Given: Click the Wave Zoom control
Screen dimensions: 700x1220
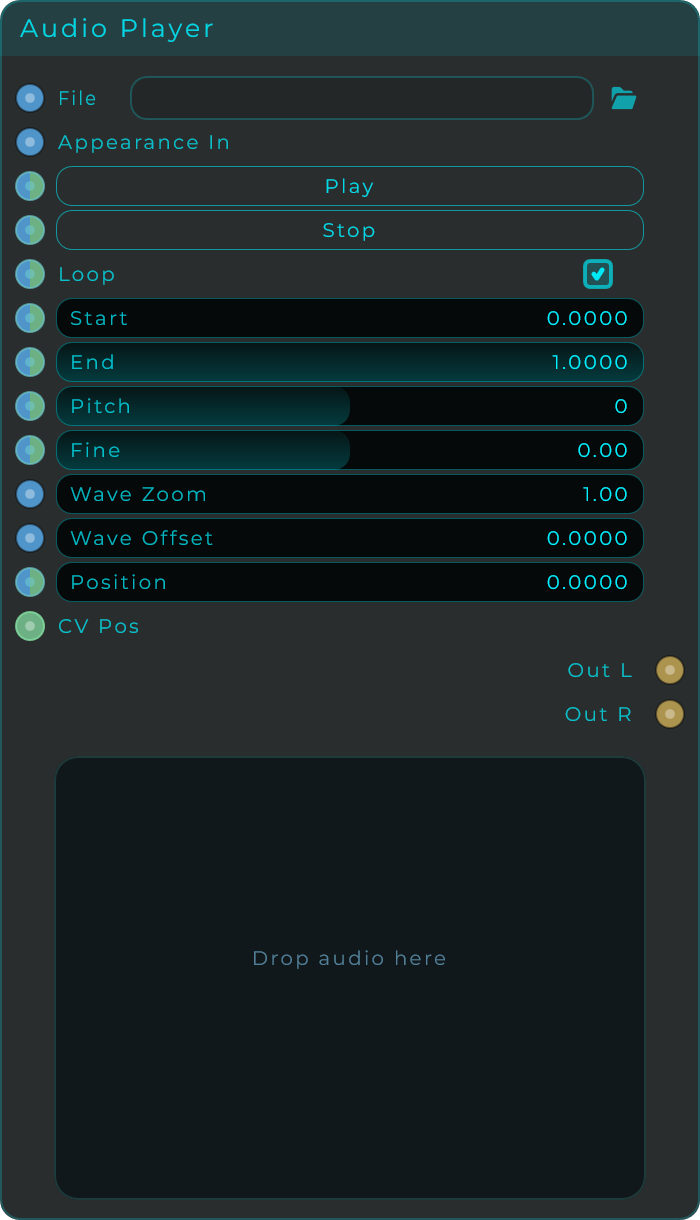Looking at the screenshot, I should (349, 493).
